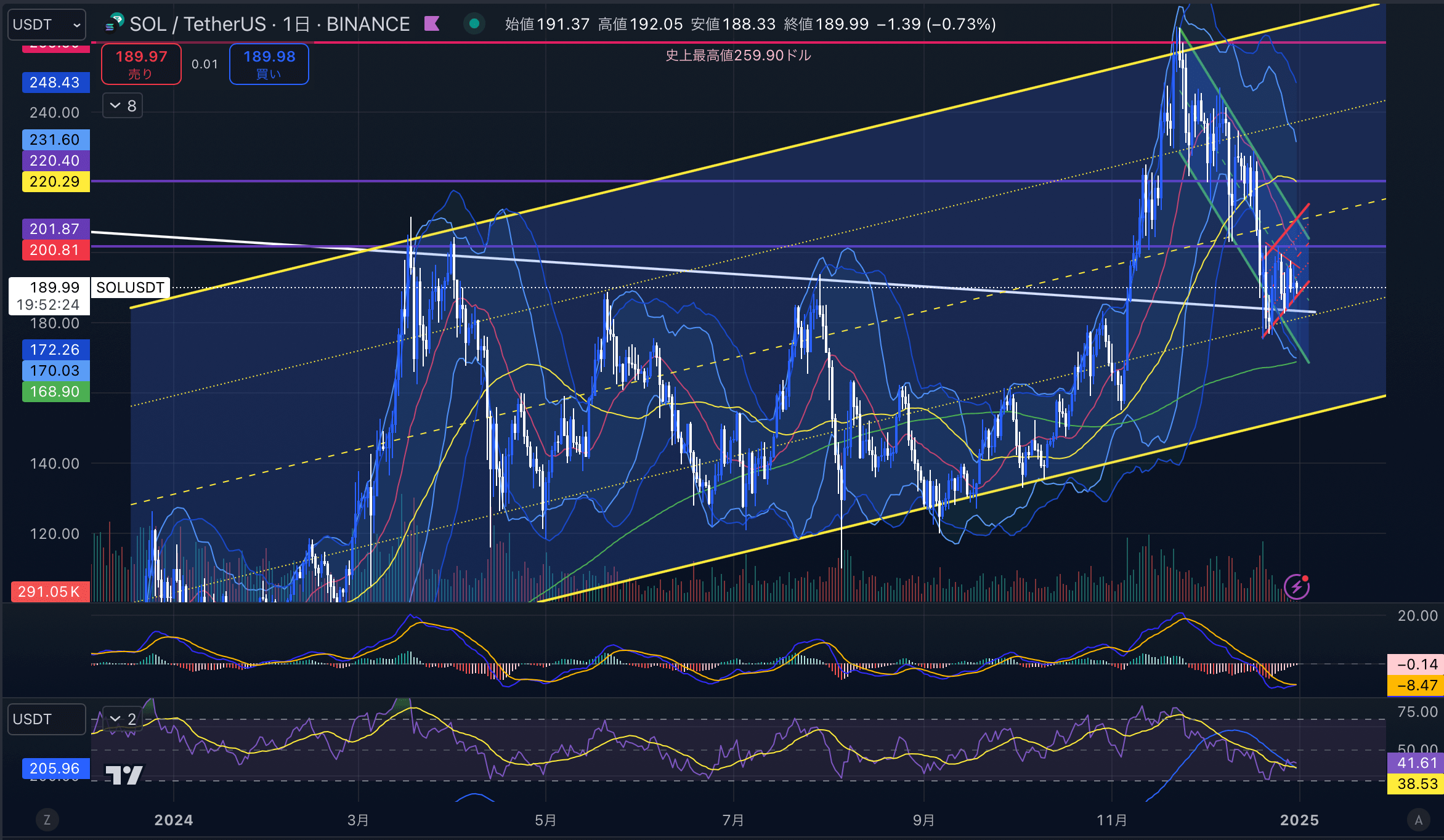1444x840 pixels.
Task: Select the 172.26 price label
Action: click(55, 350)
